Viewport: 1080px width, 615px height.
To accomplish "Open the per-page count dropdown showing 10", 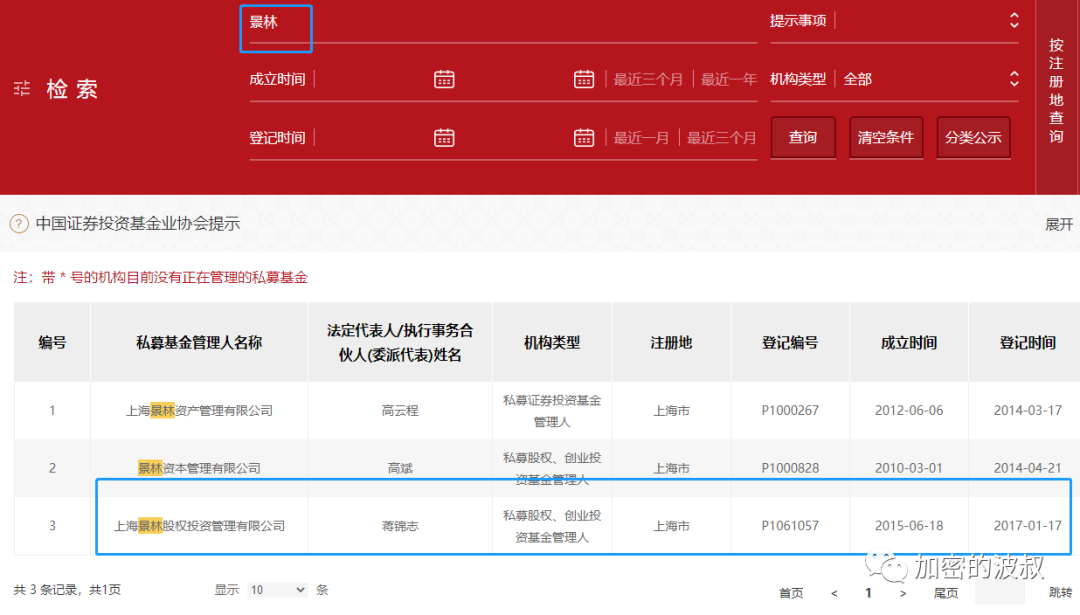I will pos(279,590).
